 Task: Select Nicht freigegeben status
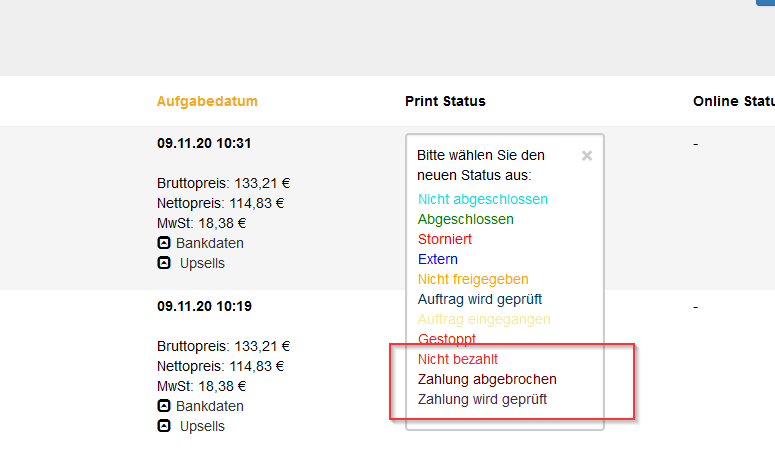pyautogui.click(x=473, y=279)
